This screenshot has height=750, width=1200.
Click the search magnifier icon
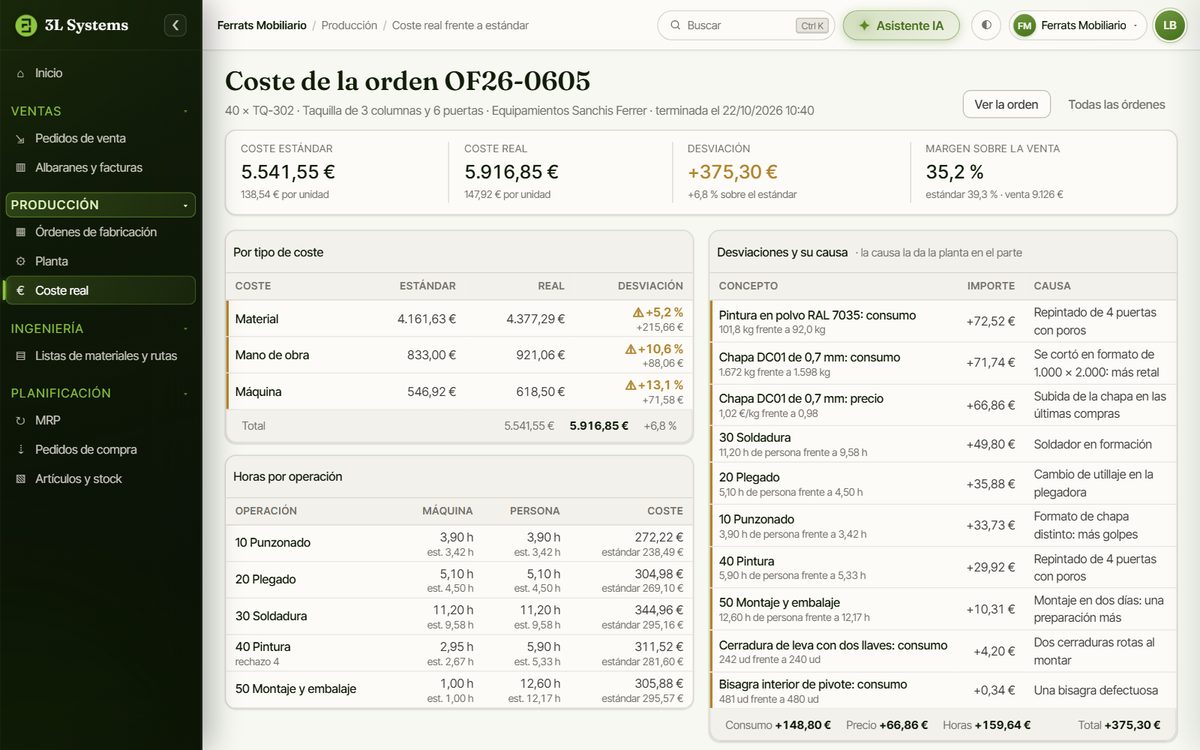(x=675, y=25)
